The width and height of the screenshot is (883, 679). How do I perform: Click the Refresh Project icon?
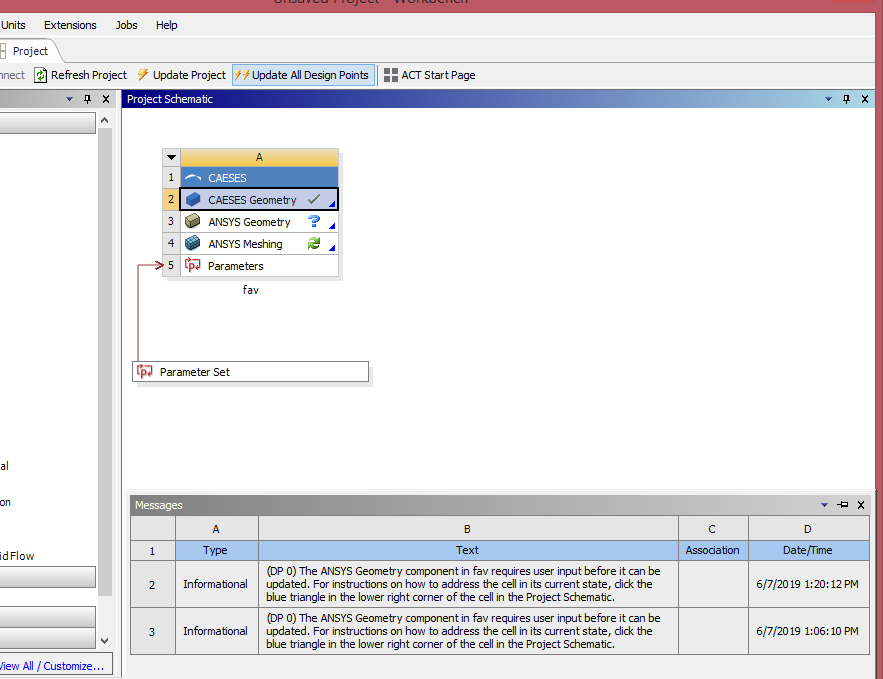41,75
